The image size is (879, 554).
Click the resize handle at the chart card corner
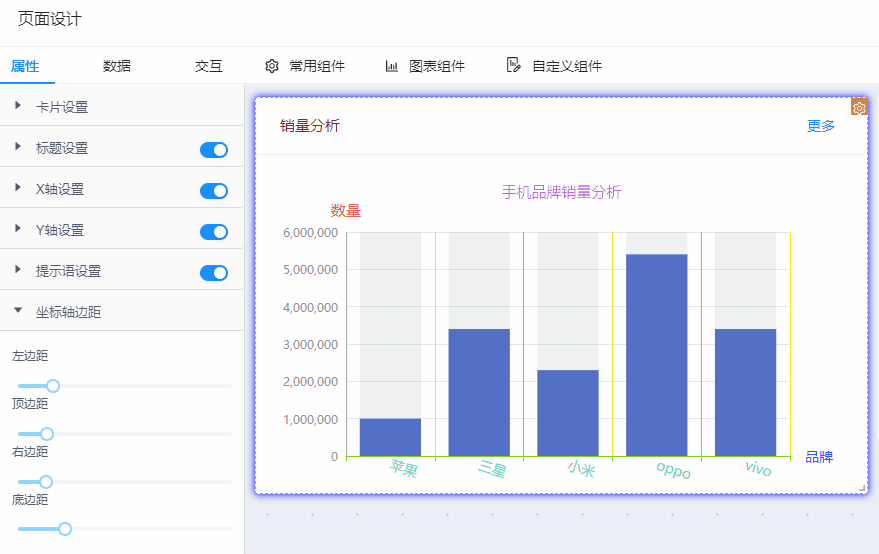point(862,489)
